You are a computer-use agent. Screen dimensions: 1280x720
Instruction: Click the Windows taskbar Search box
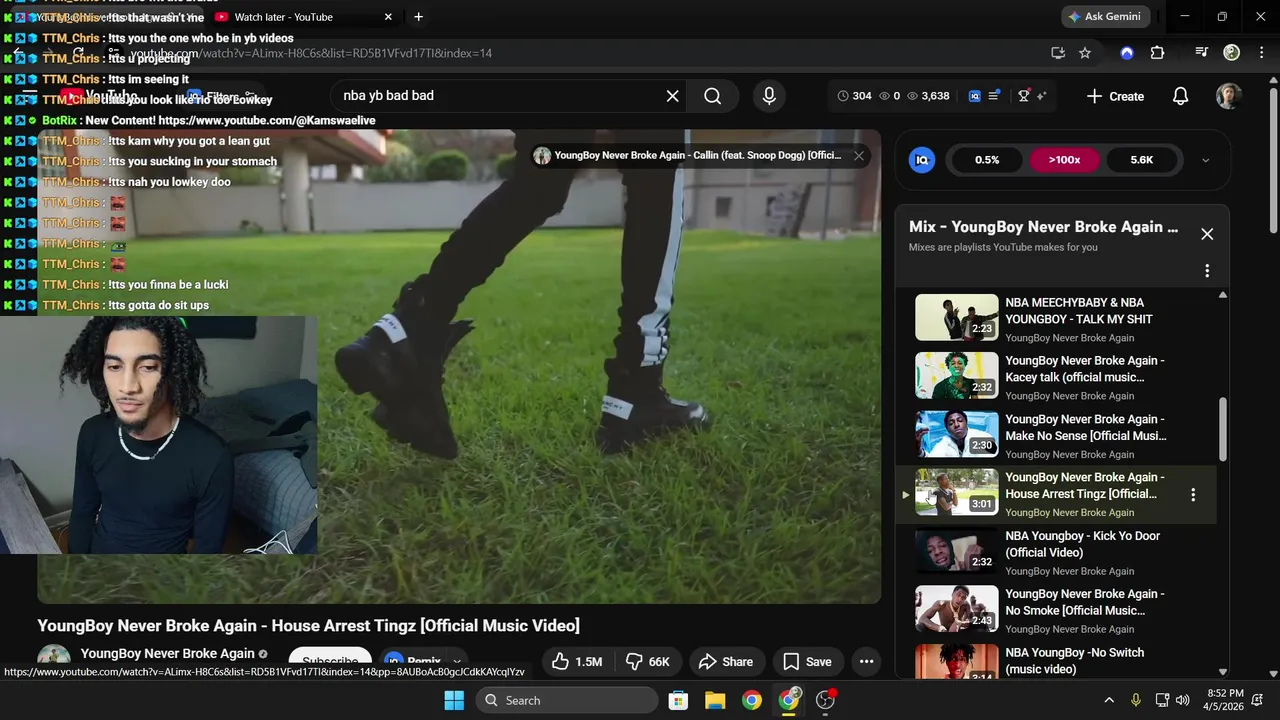565,700
